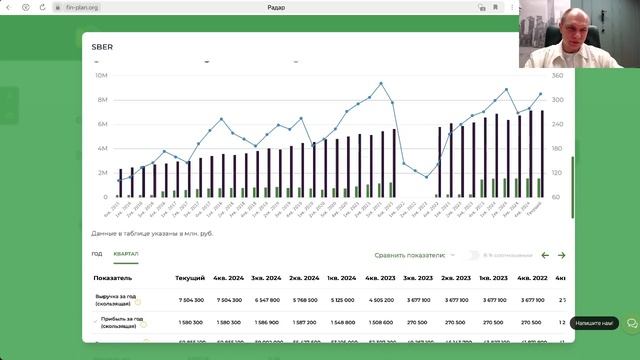Switch to the ГОД tab
This screenshot has width=640, height=360.
coord(97,254)
